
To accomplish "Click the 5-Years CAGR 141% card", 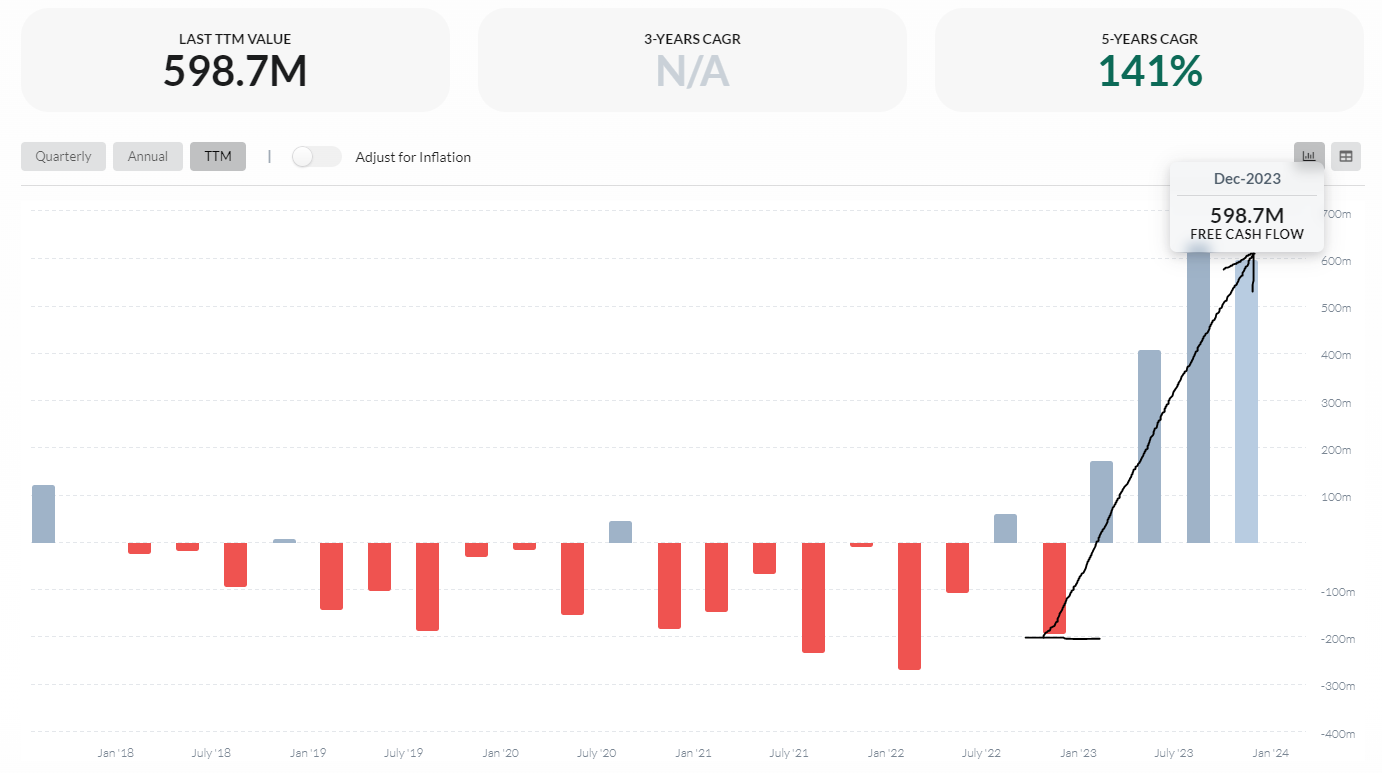I will click(1149, 60).
